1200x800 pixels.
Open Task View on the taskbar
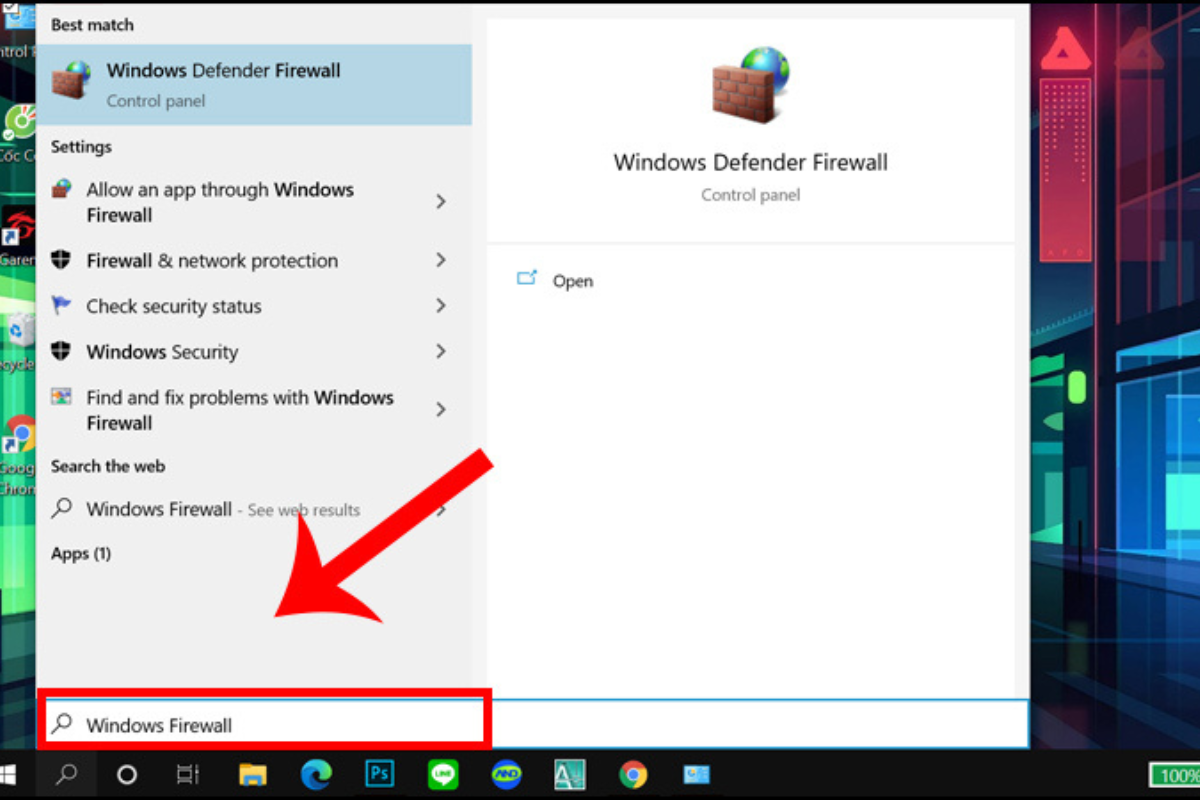(187, 775)
